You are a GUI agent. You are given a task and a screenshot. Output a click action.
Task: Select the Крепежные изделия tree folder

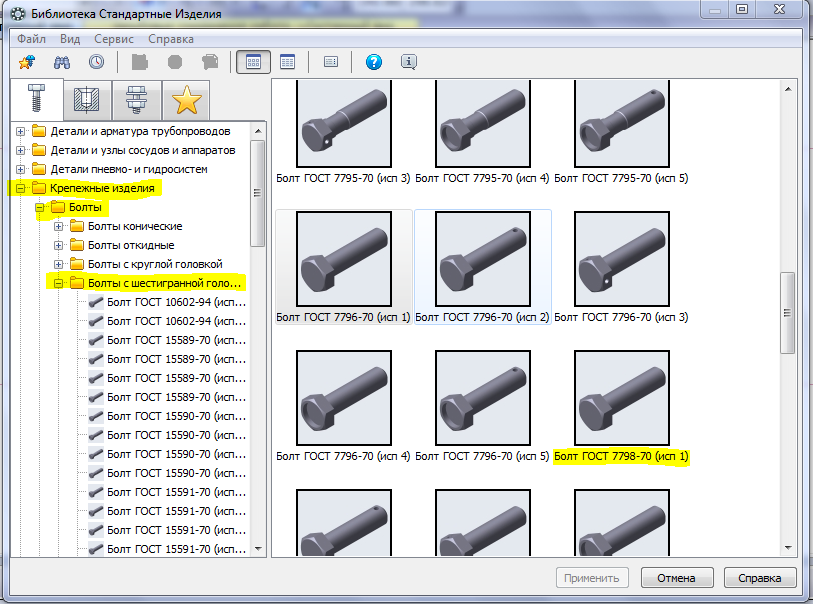click(x=93, y=188)
